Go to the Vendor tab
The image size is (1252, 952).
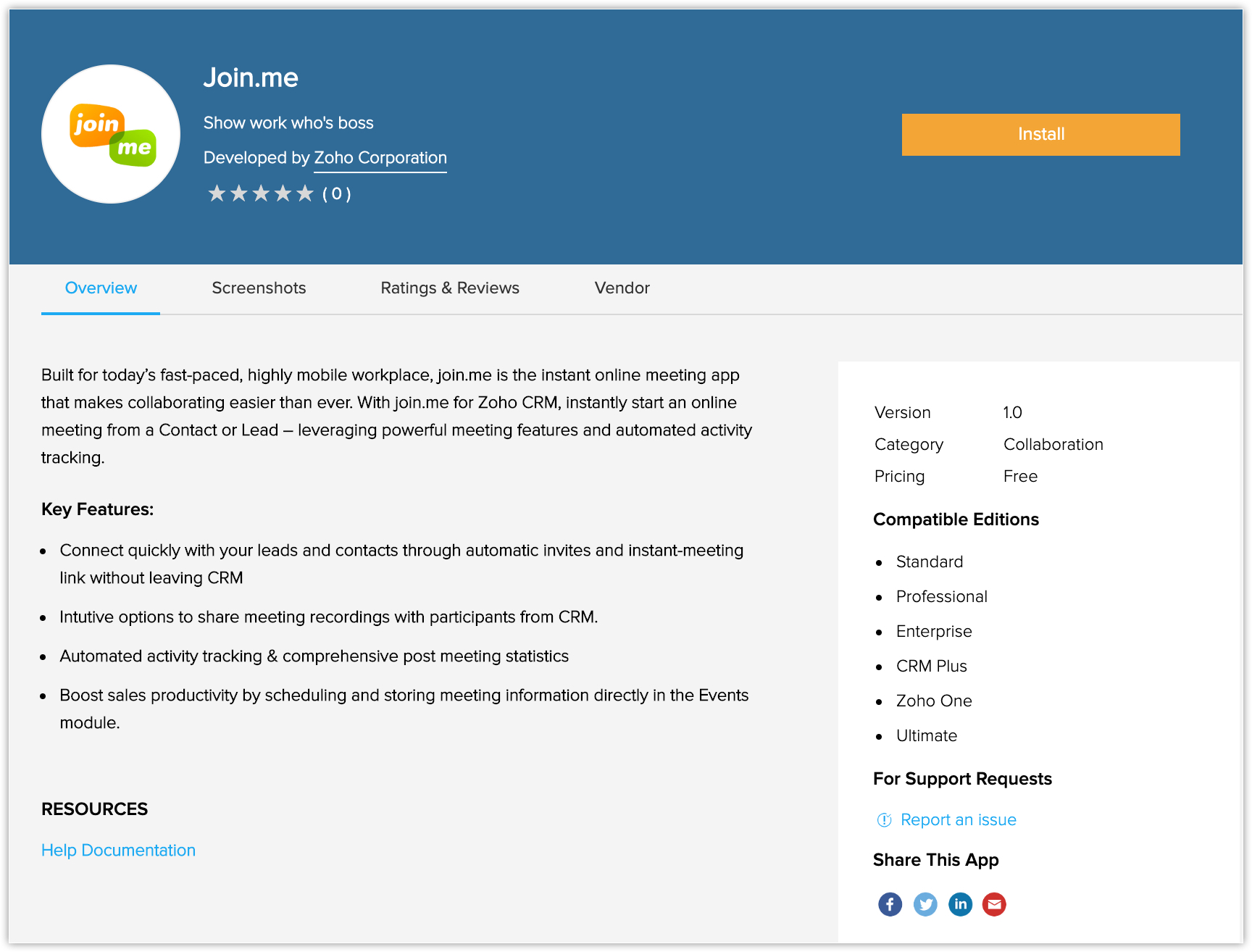click(622, 288)
